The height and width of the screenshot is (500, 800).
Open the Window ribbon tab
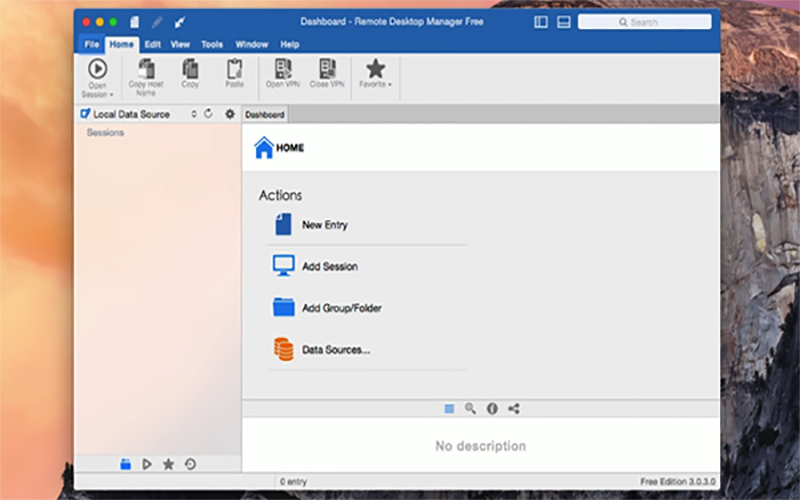coord(252,44)
